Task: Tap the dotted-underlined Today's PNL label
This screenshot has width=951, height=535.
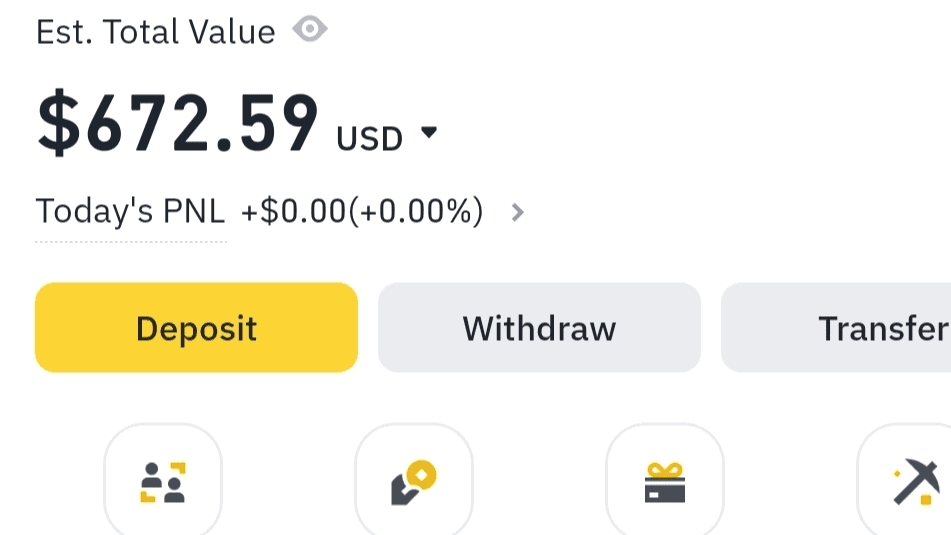Action: pyautogui.click(x=131, y=212)
